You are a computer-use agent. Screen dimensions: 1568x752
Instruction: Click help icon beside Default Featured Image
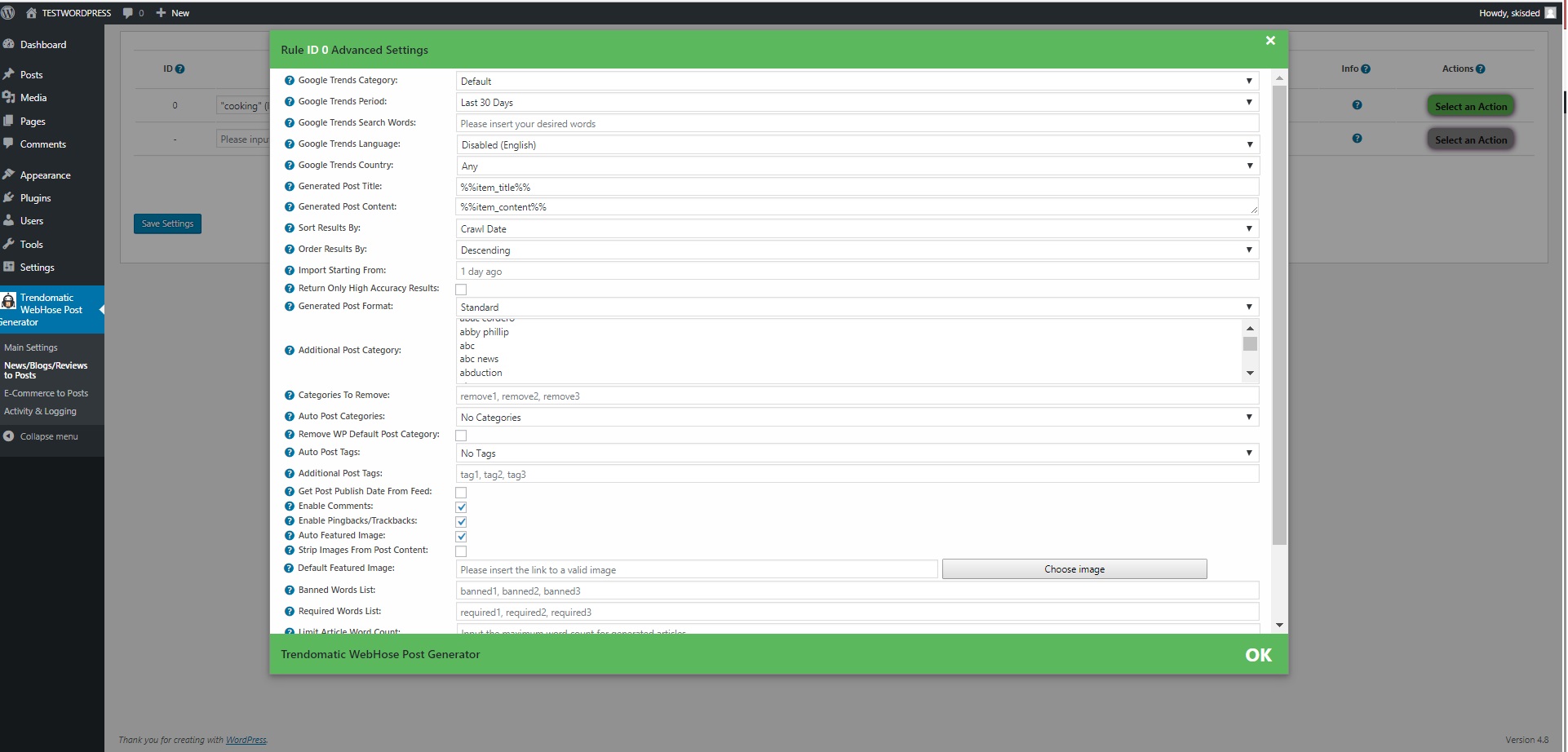click(290, 568)
